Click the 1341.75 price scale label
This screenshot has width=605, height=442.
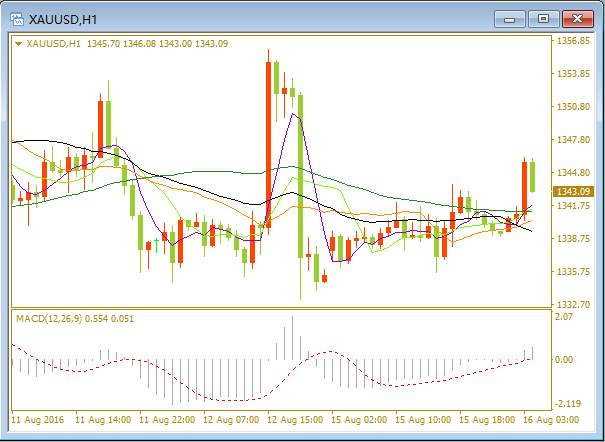(x=573, y=206)
